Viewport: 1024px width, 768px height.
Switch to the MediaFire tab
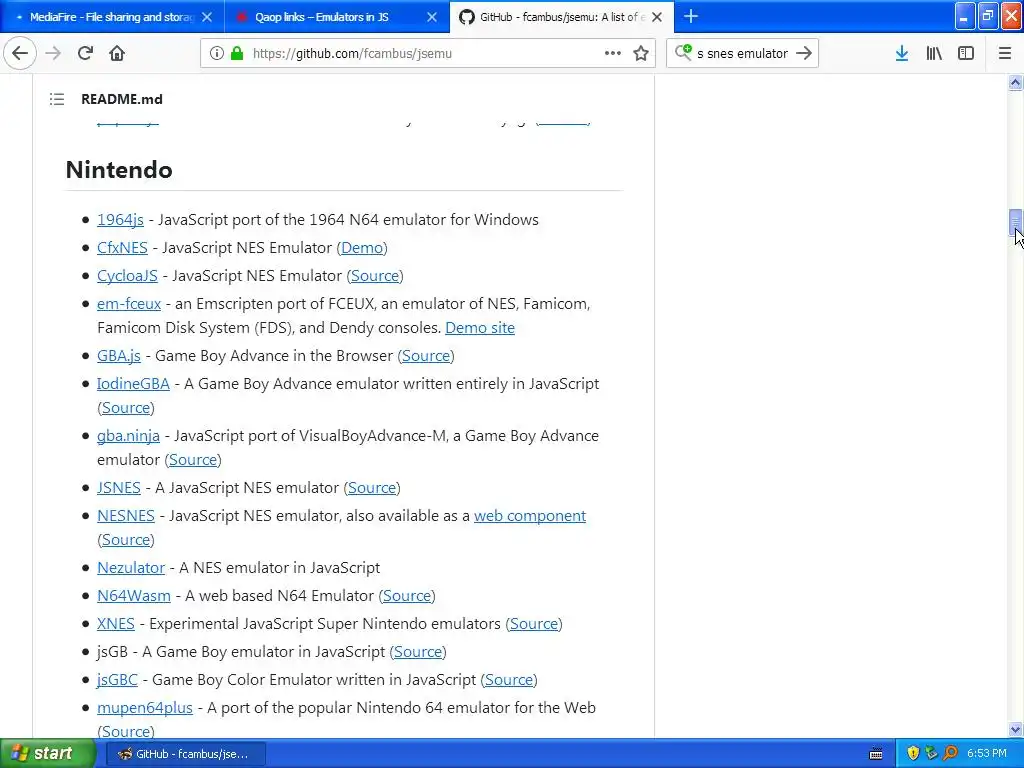[x=112, y=17]
